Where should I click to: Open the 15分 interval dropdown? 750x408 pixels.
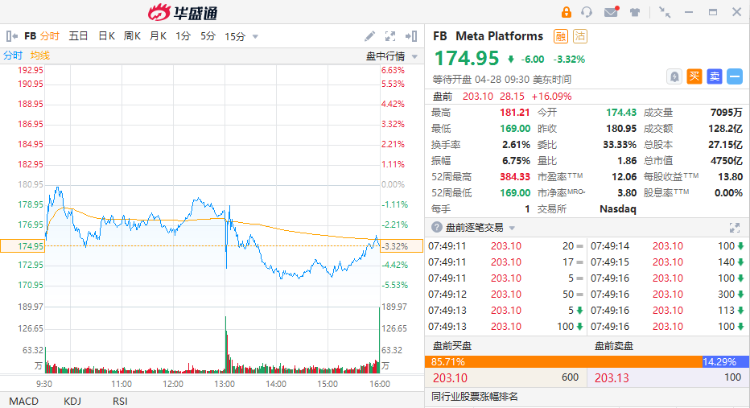[x=240, y=36]
